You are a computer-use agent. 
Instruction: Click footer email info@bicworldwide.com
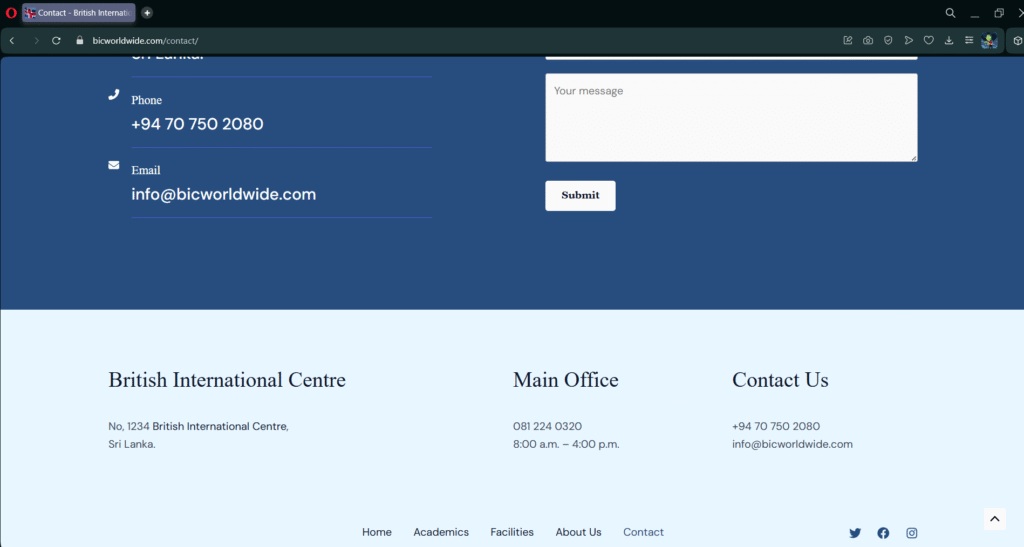tap(792, 444)
